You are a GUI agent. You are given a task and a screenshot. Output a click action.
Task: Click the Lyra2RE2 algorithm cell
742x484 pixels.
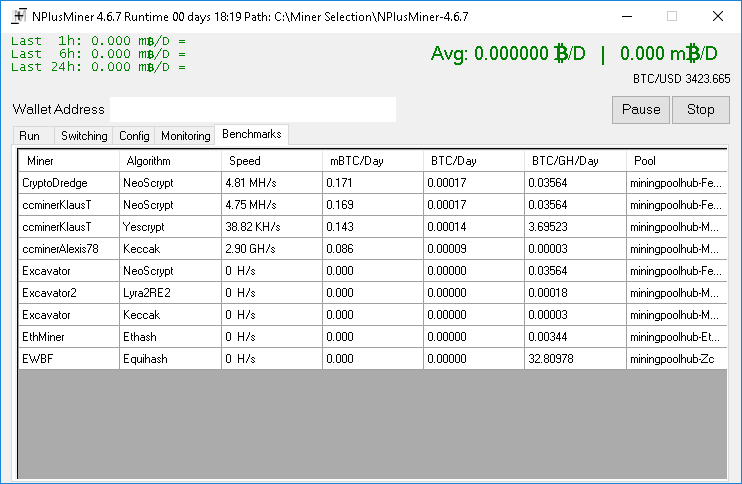coord(170,293)
